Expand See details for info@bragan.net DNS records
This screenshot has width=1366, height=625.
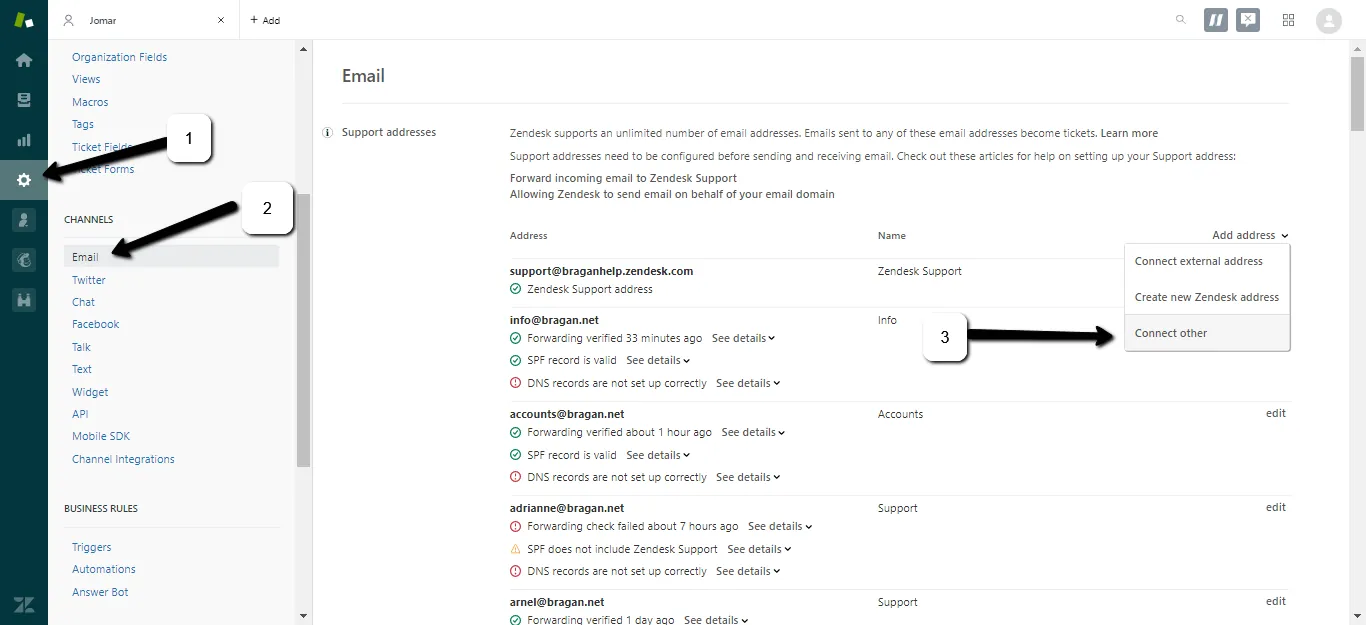[748, 384]
